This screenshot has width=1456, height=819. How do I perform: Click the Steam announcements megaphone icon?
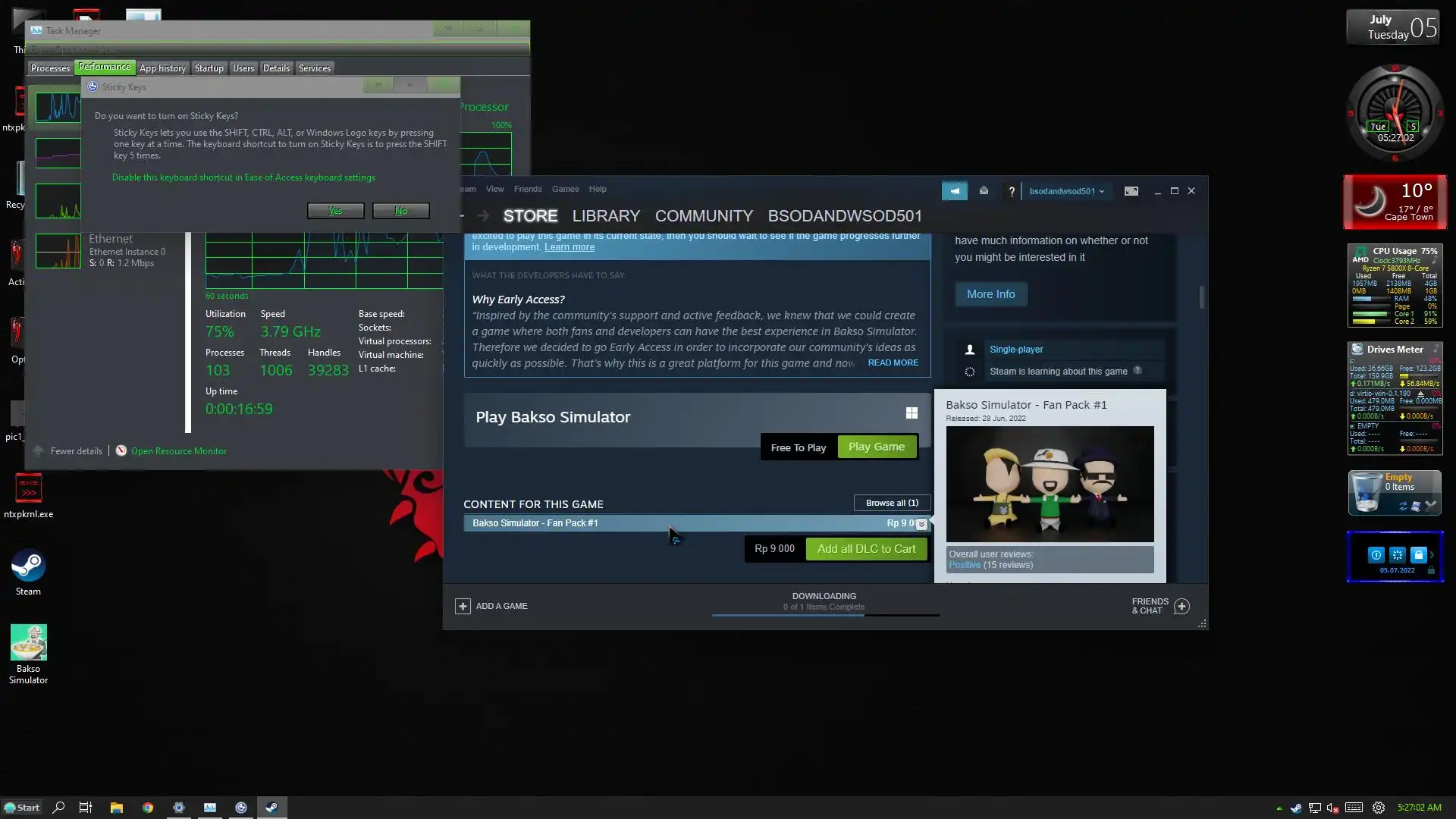click(x=954, y=191)
